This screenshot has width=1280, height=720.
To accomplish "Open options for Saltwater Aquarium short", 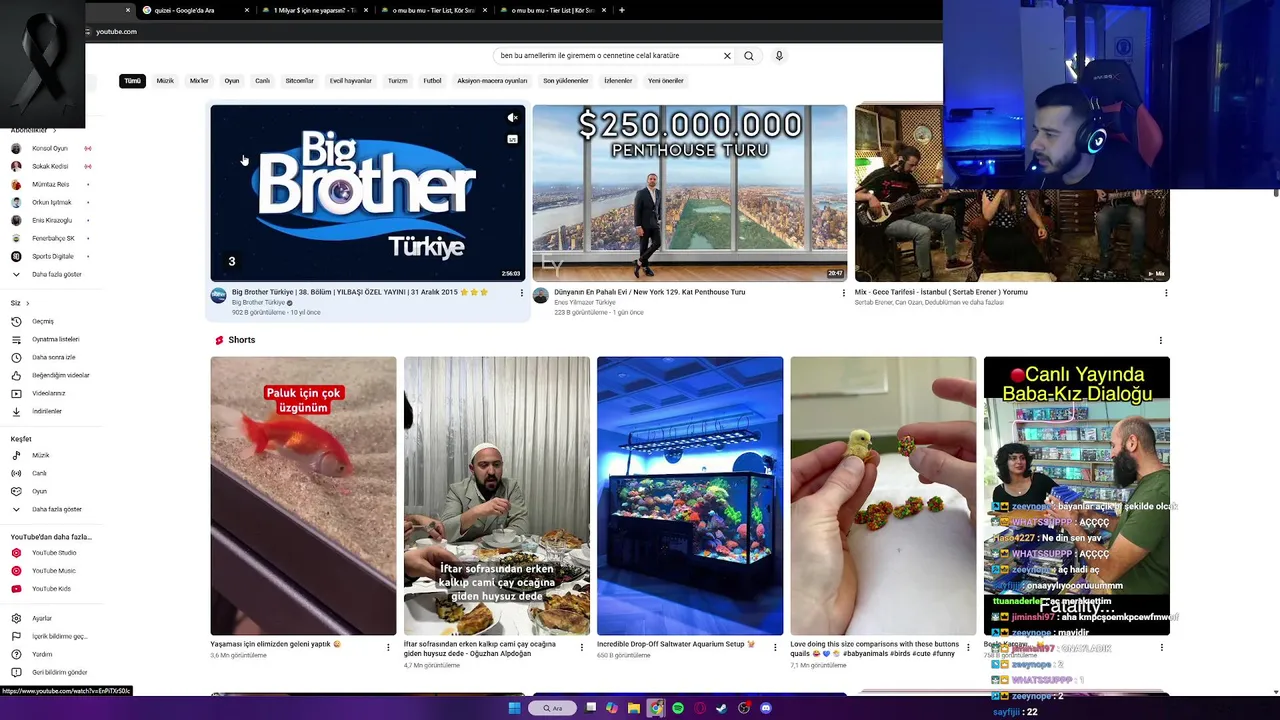I will [774, 647].
